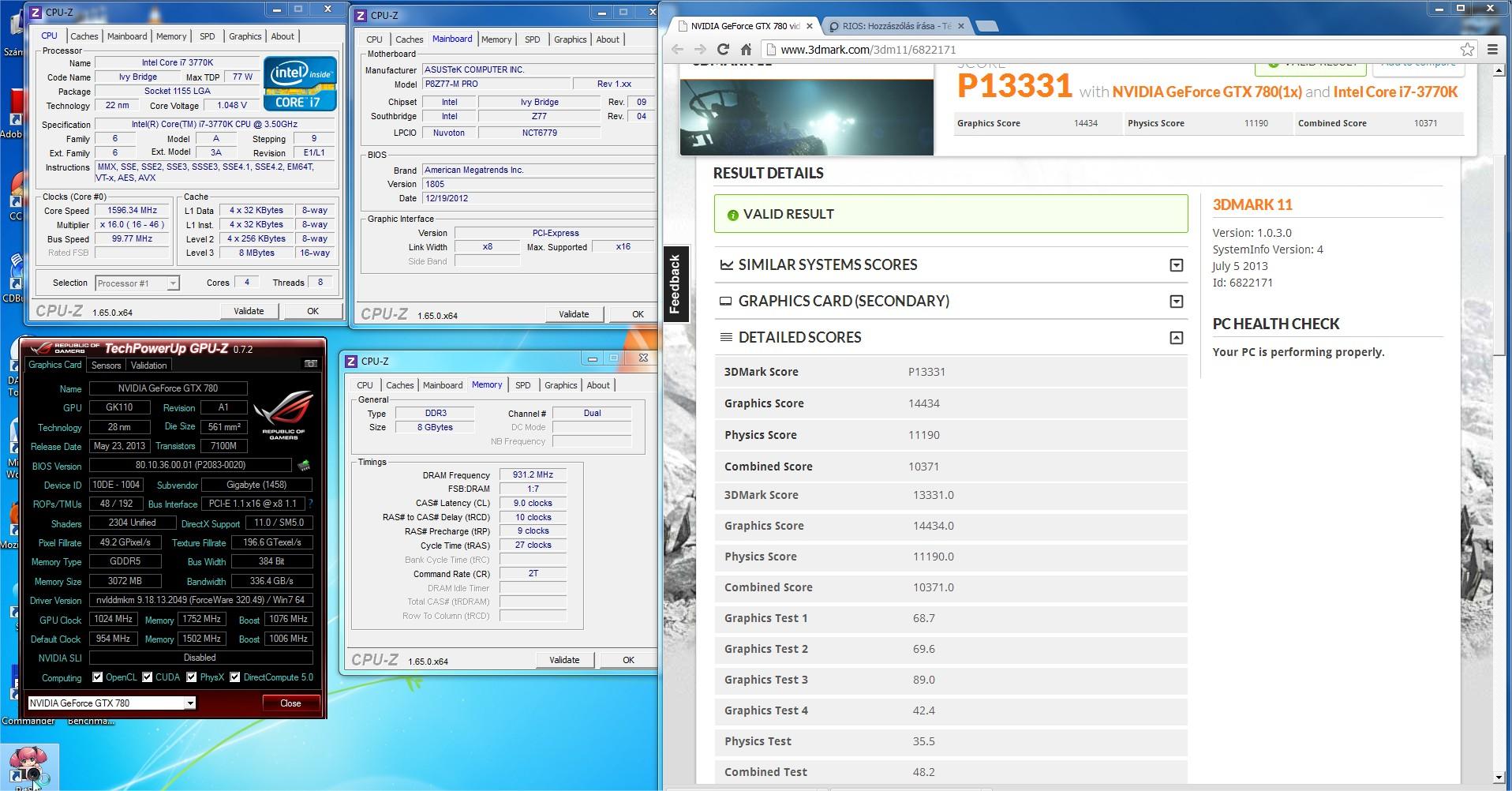Screen dimensions: 1512x791
Task: Close the NVIDIA GeForce GTX 780 browser tab
Action: pos(809,26)
